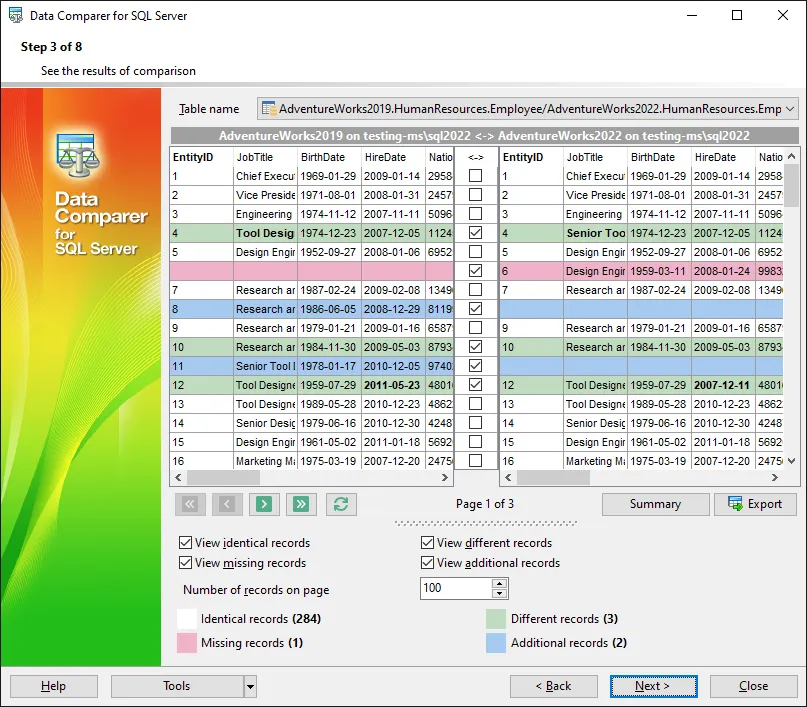Screen dimensions: 807x707
Task: Click the sync direction column header
Action: [x=475, y=157]
